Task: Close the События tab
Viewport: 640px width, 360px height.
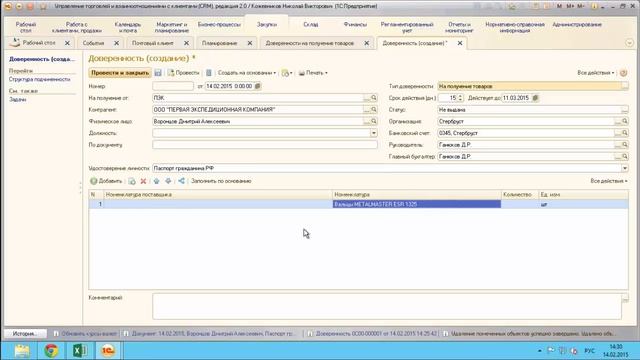Action: pyautogui.click(x=116, y=43)
